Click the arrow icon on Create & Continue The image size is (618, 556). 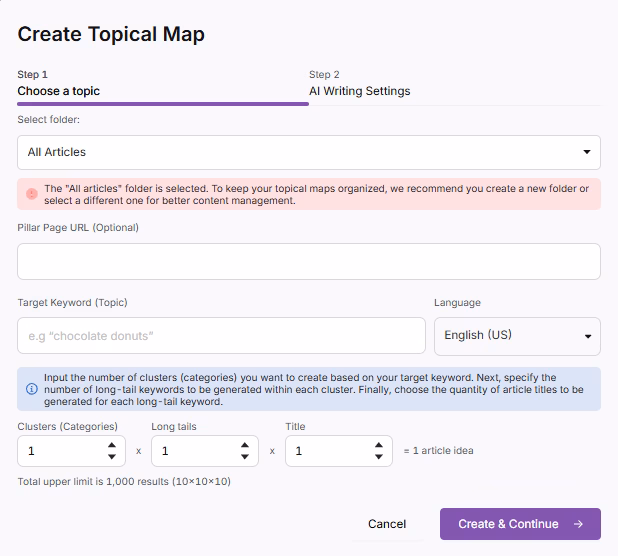pyautogui.click(x=578, y=524)
